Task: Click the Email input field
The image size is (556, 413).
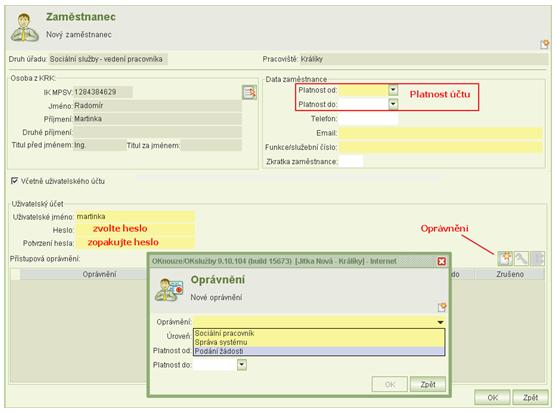Action: [440, 133]
